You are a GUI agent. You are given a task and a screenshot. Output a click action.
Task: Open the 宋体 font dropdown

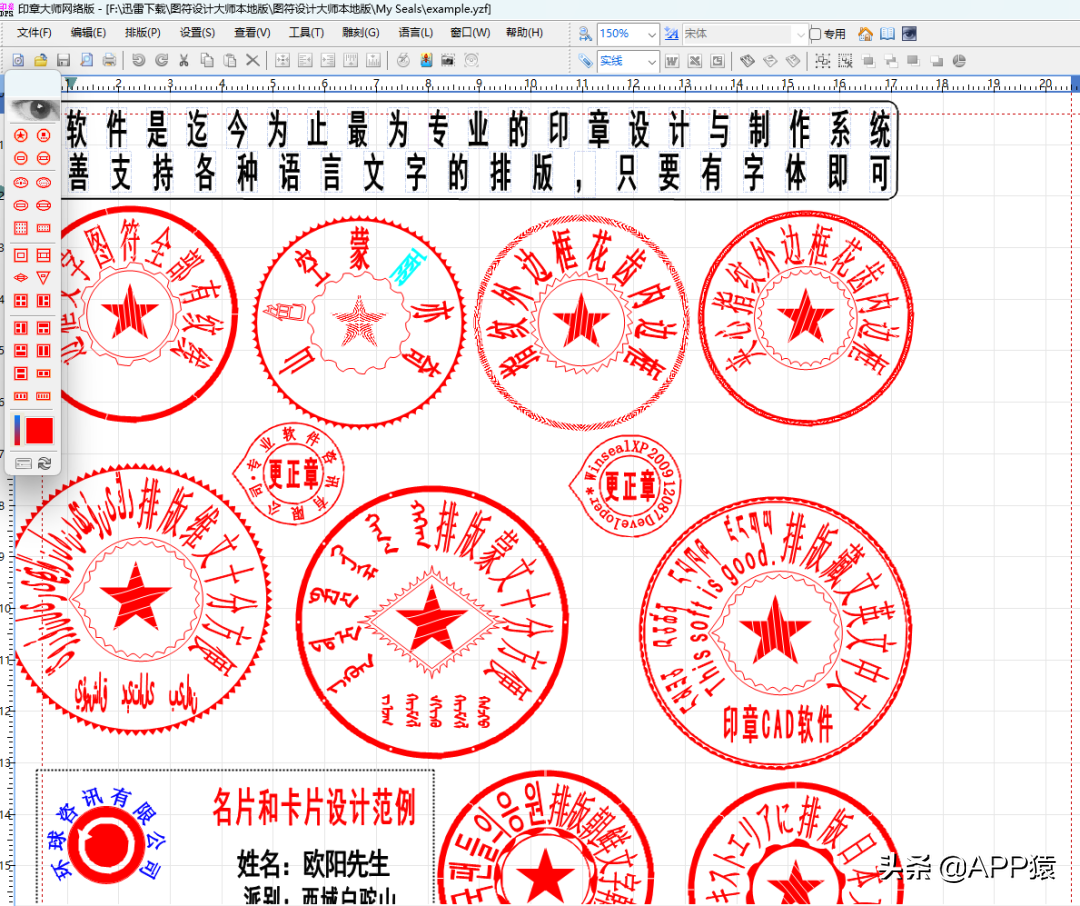(800, 33)
